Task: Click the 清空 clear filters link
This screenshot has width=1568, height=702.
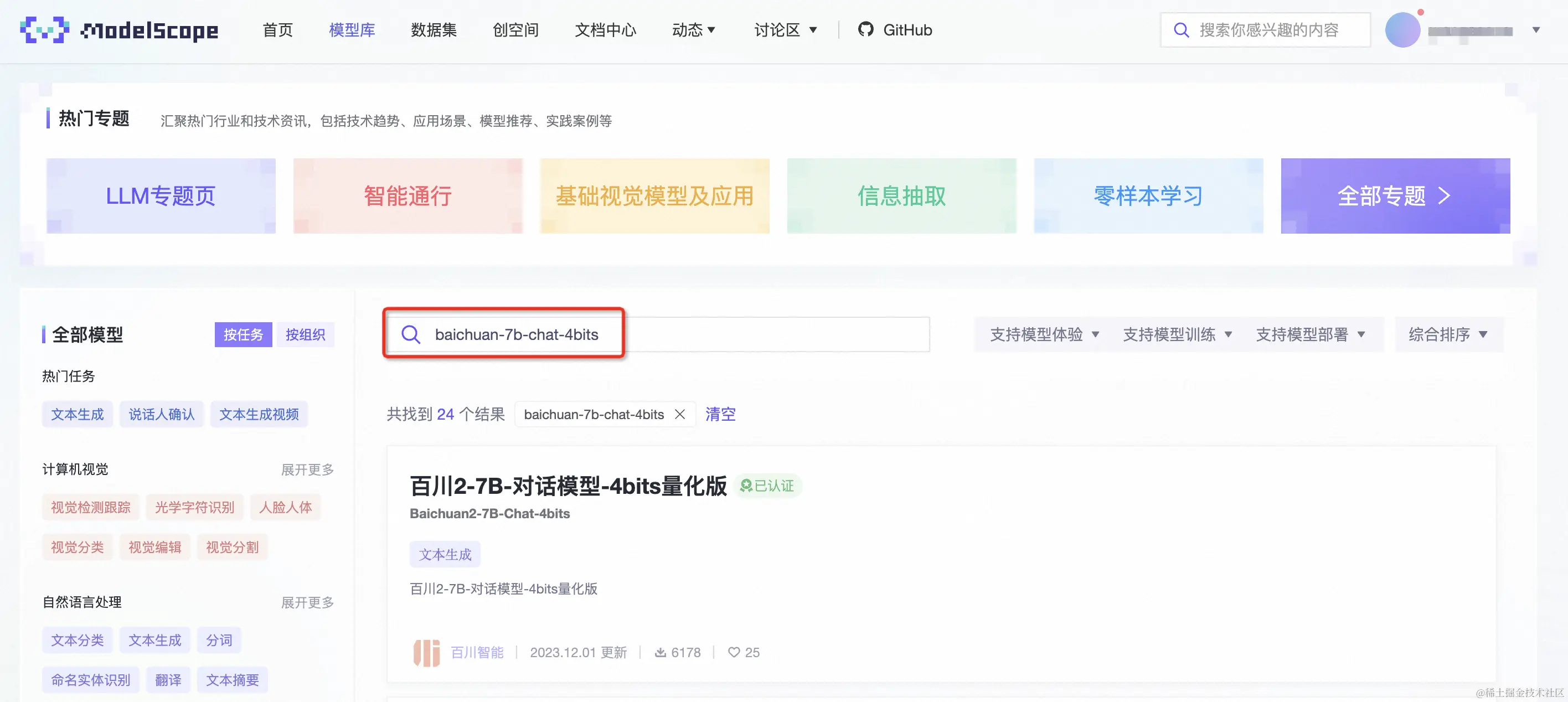Action: [x=720, y=414]
